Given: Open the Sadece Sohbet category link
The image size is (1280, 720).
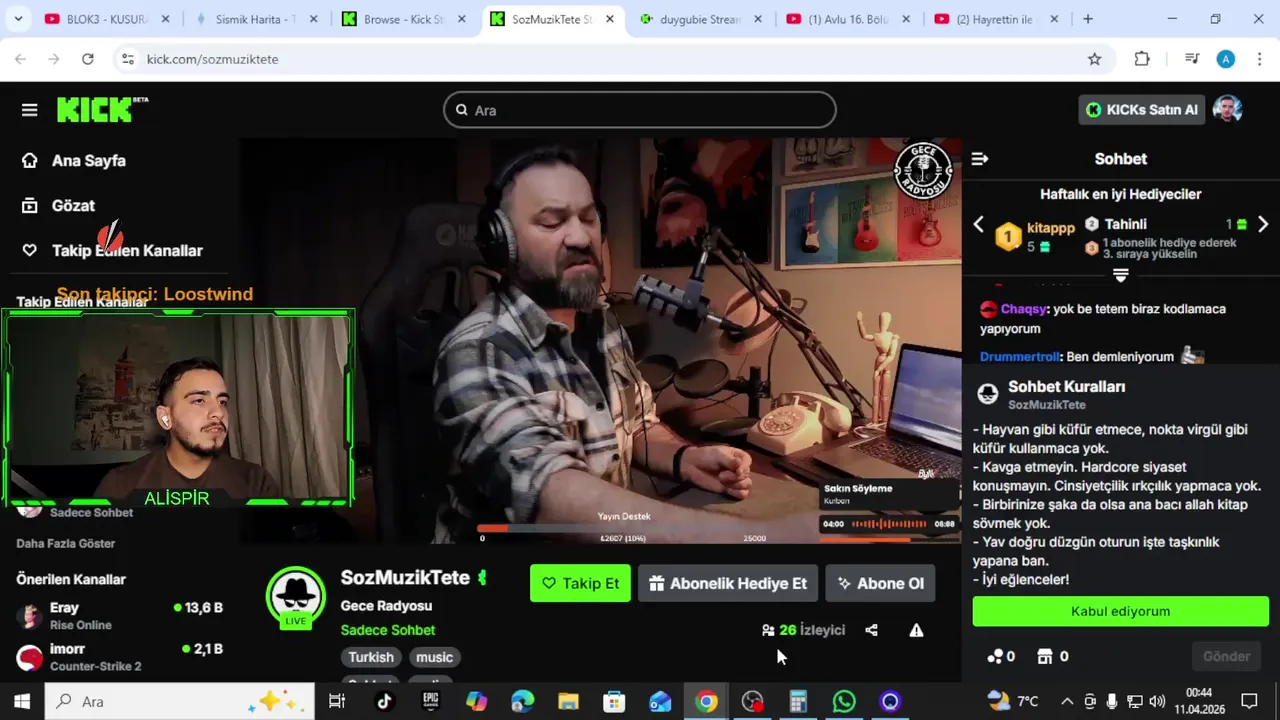Looking at the screenshot, I should click(387, 630).
